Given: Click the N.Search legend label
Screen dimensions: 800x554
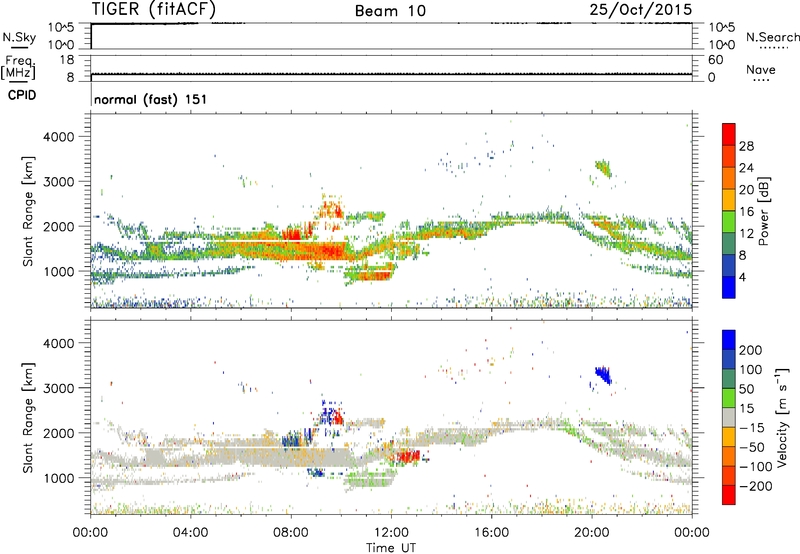Looking at the screenshot, I should 772,37.
